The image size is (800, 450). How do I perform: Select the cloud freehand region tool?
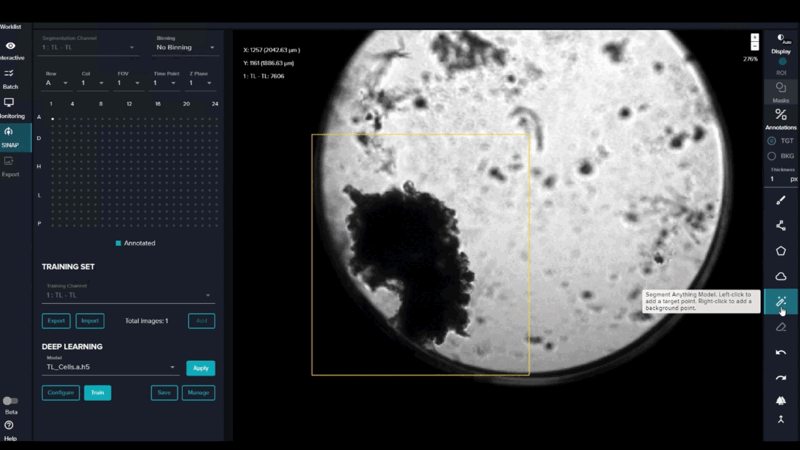coord(781,277)
